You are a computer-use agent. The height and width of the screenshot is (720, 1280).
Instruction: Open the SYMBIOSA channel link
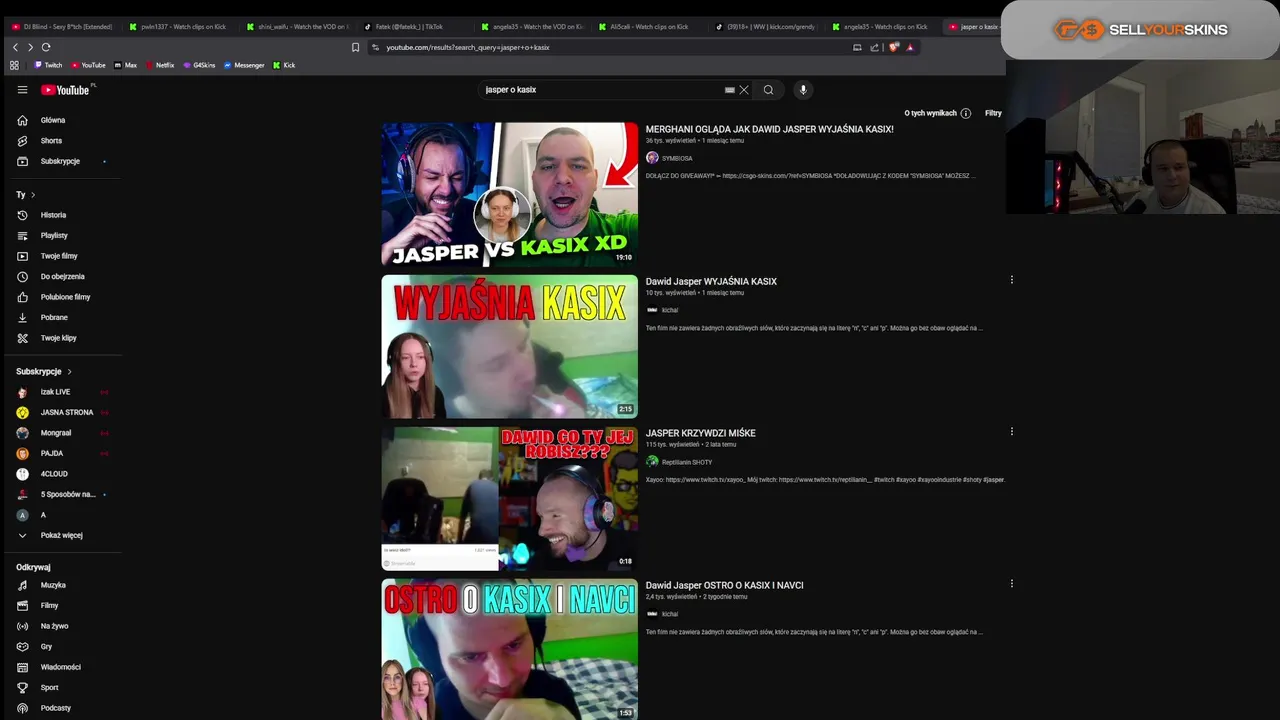[x=677, y=158]
